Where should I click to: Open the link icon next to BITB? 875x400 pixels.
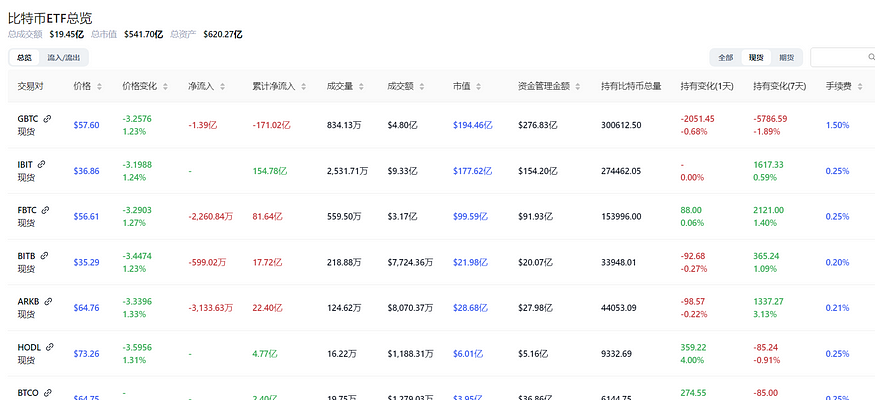pyautogui.click(x=45, y=256)
